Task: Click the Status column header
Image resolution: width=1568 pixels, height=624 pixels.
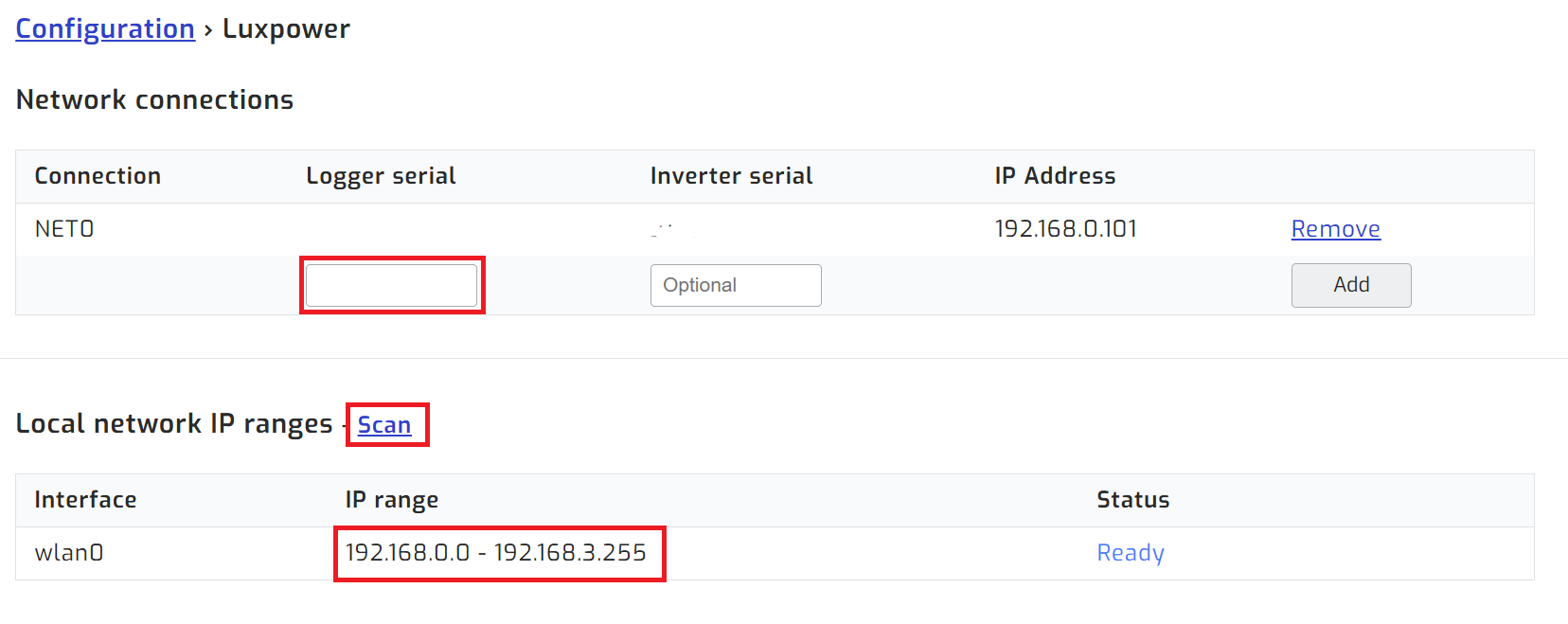Action: point(1132,500)
